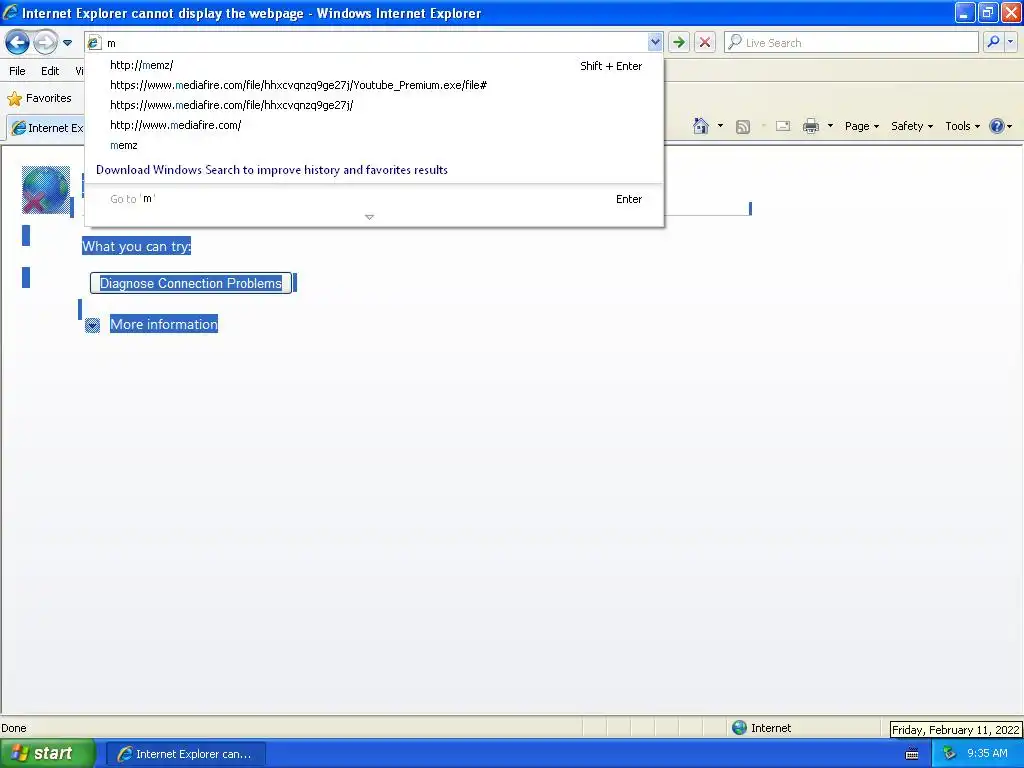Click the 9:35 AM clock
Image resolution: width=1024 pixels, height=768 pixels.
click(987, 754)
